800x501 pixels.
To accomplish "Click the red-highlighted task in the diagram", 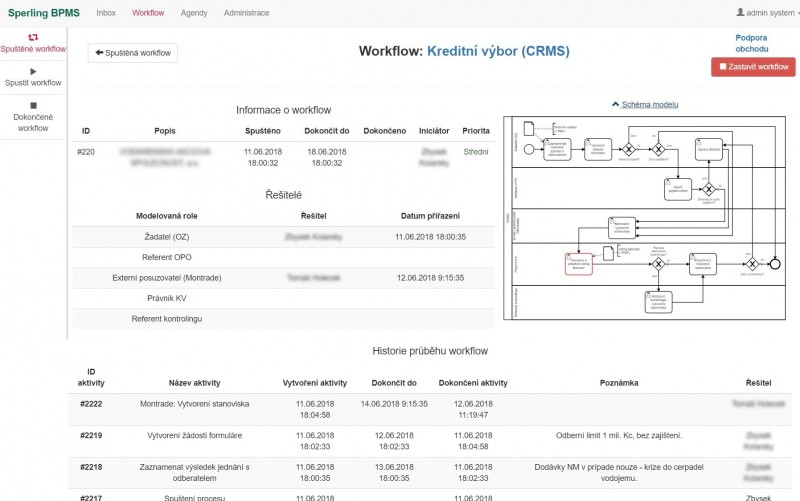I will [578, 262].
